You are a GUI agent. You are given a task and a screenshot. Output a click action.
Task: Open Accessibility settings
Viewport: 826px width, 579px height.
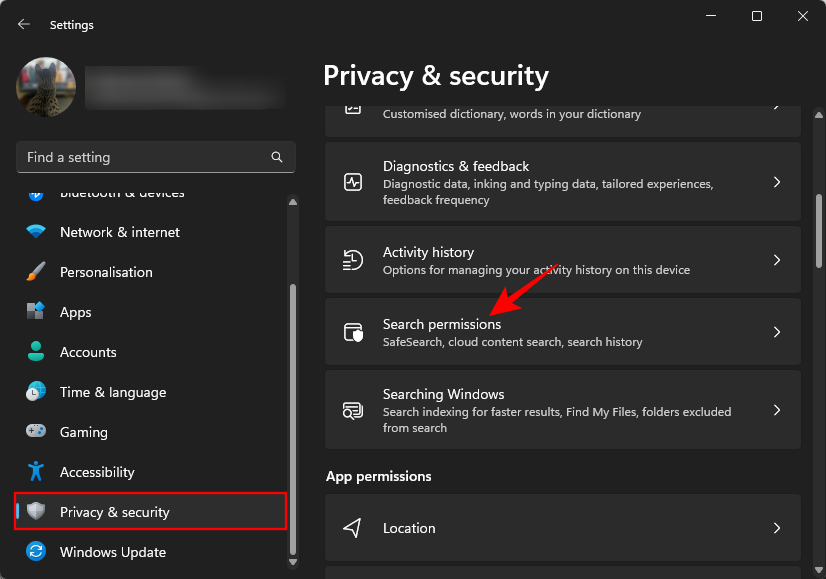tap(151, 473)
